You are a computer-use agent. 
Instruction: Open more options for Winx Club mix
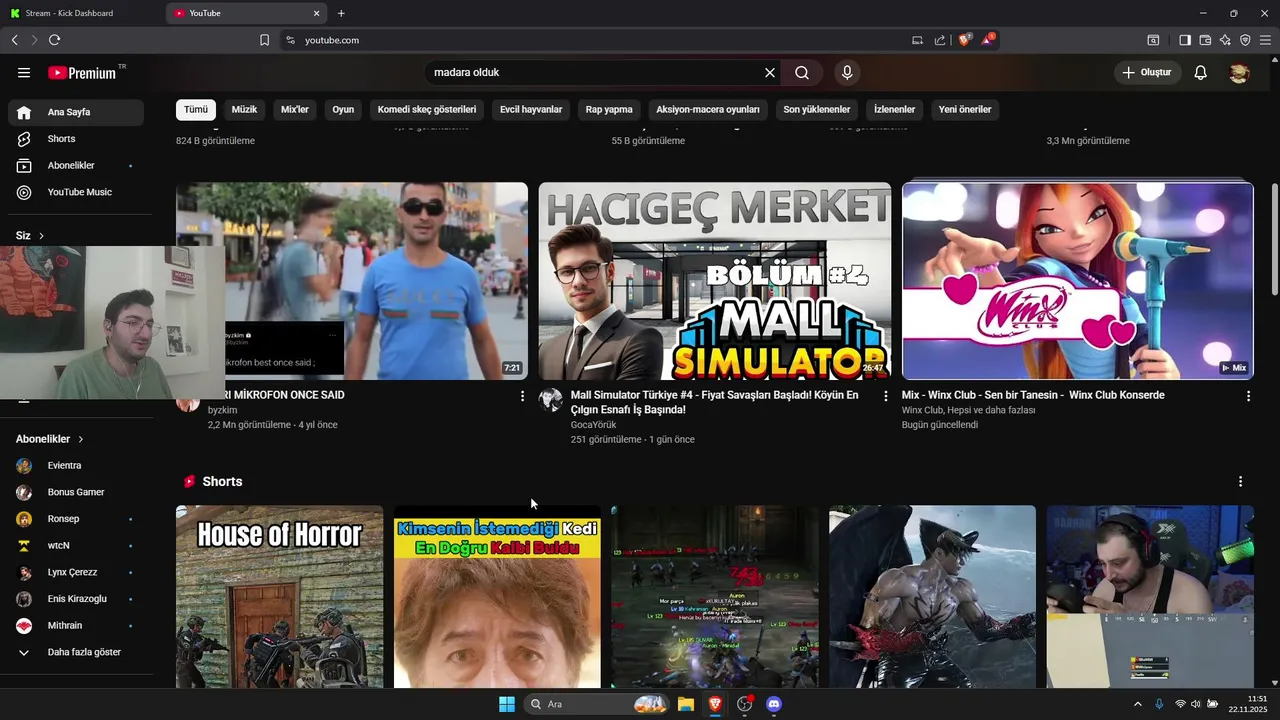[1248, 396]
